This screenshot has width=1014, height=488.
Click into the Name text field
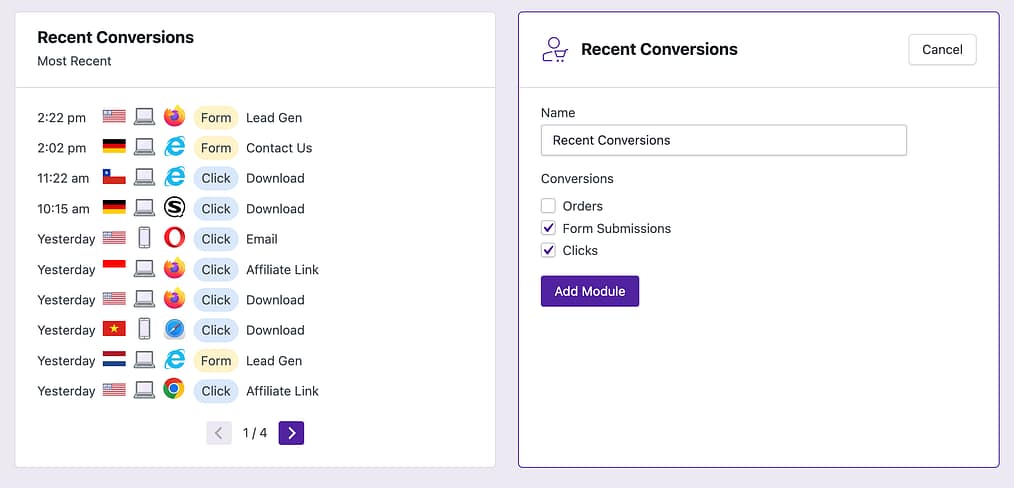pos(723,140)
